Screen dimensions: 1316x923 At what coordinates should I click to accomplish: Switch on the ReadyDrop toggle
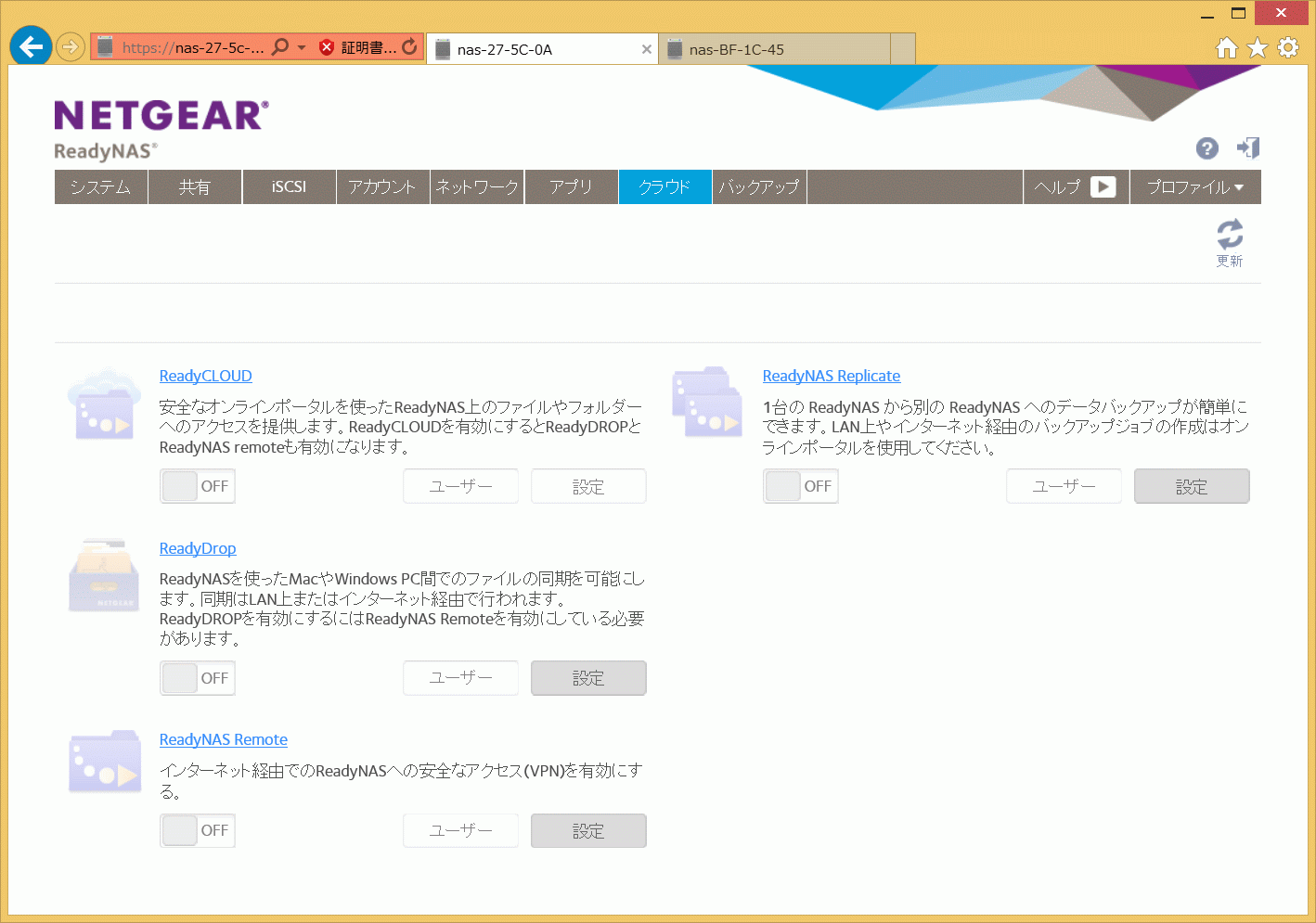point(197,678)
